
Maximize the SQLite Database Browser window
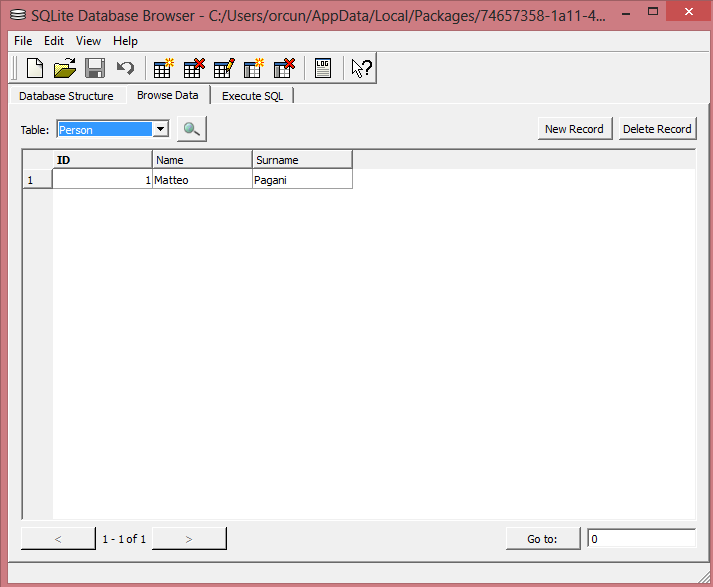[653, 12]
